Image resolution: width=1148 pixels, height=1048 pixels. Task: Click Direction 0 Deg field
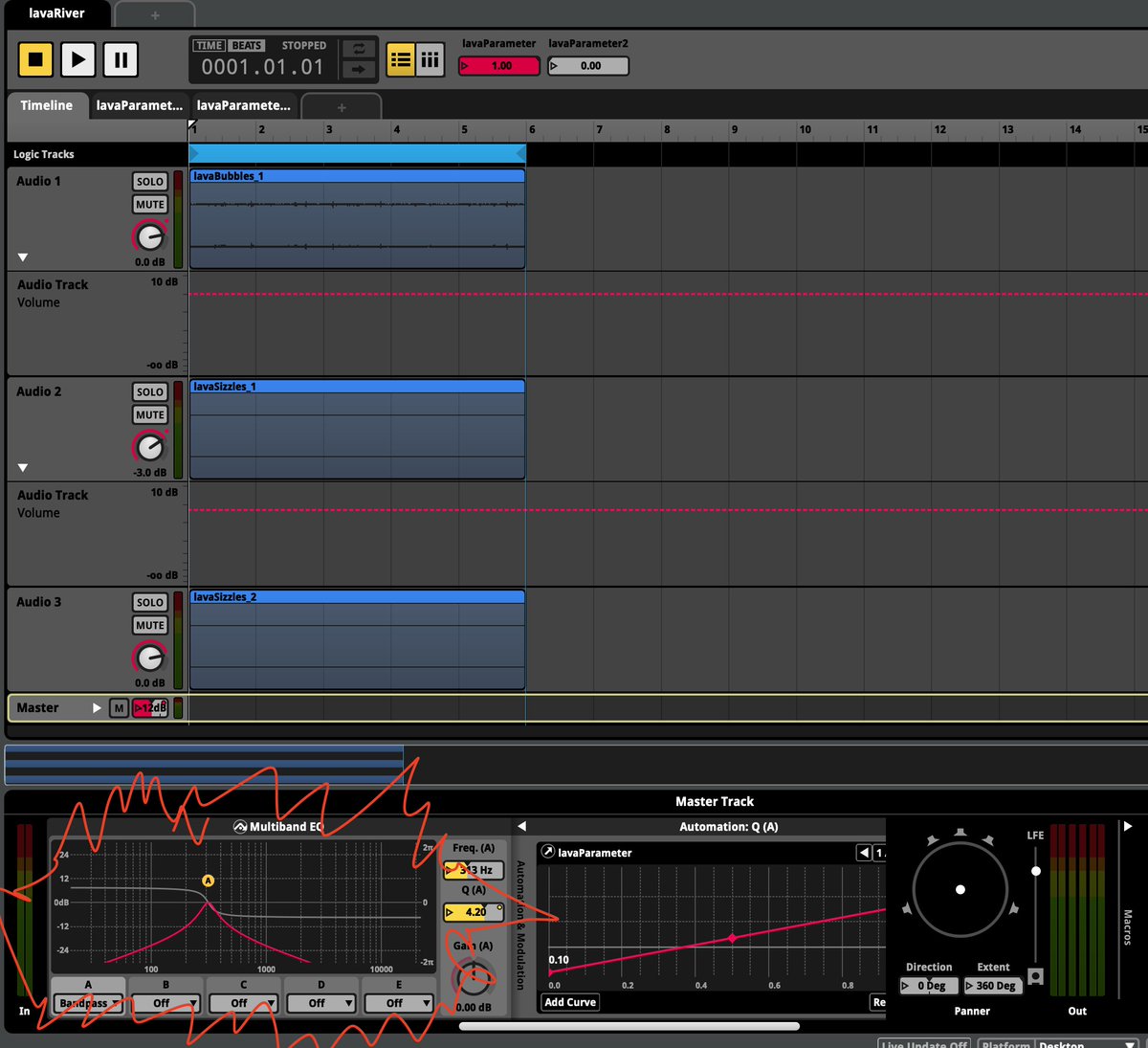(929, 986)
